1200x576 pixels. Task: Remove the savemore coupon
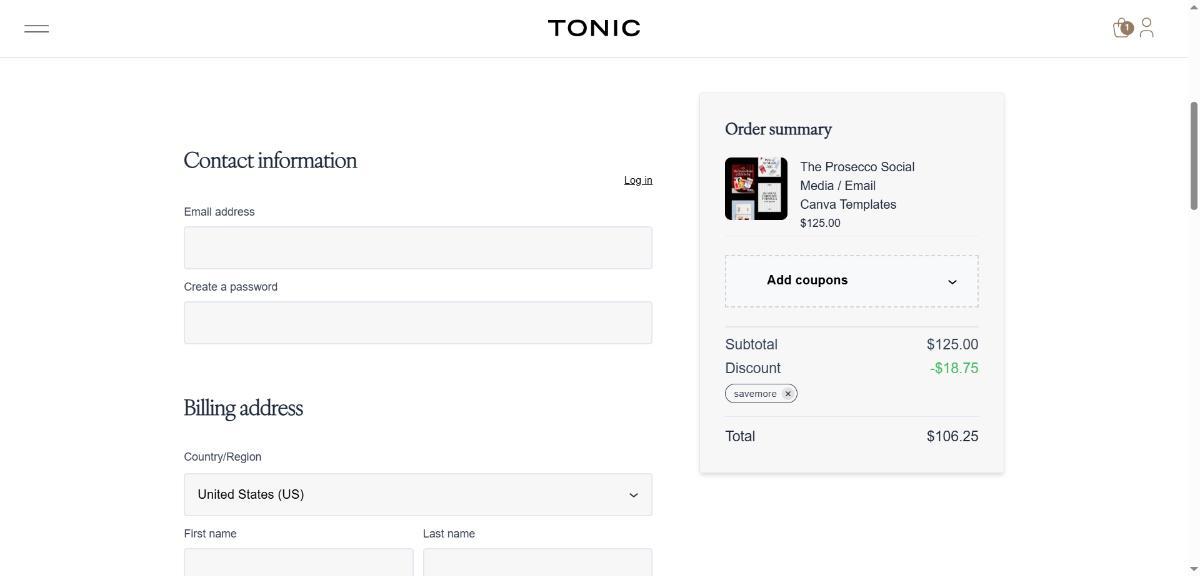pyautogui.click(x=788, y=394)
